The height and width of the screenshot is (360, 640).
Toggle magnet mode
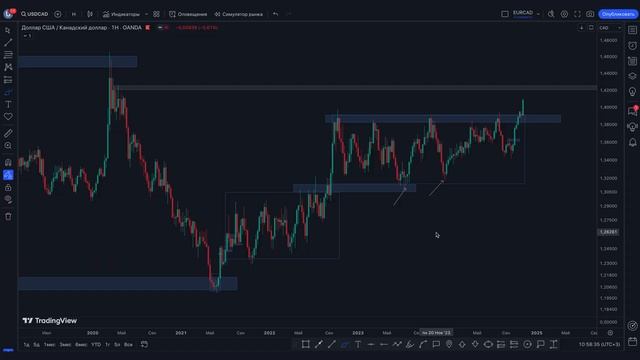coord(8,162)
